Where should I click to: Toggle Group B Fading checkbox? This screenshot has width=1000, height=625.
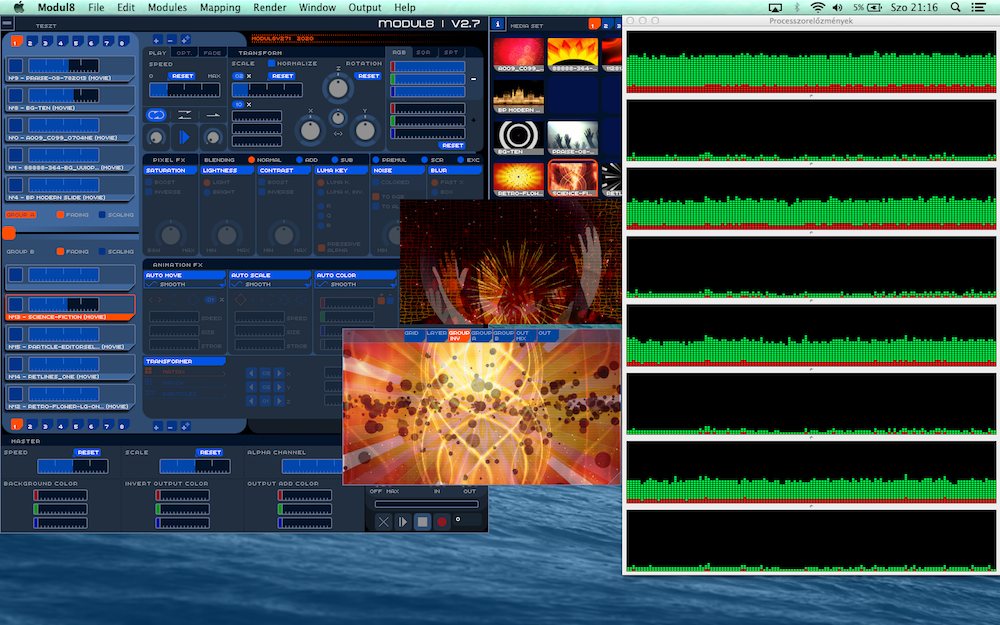click(61, 251)
